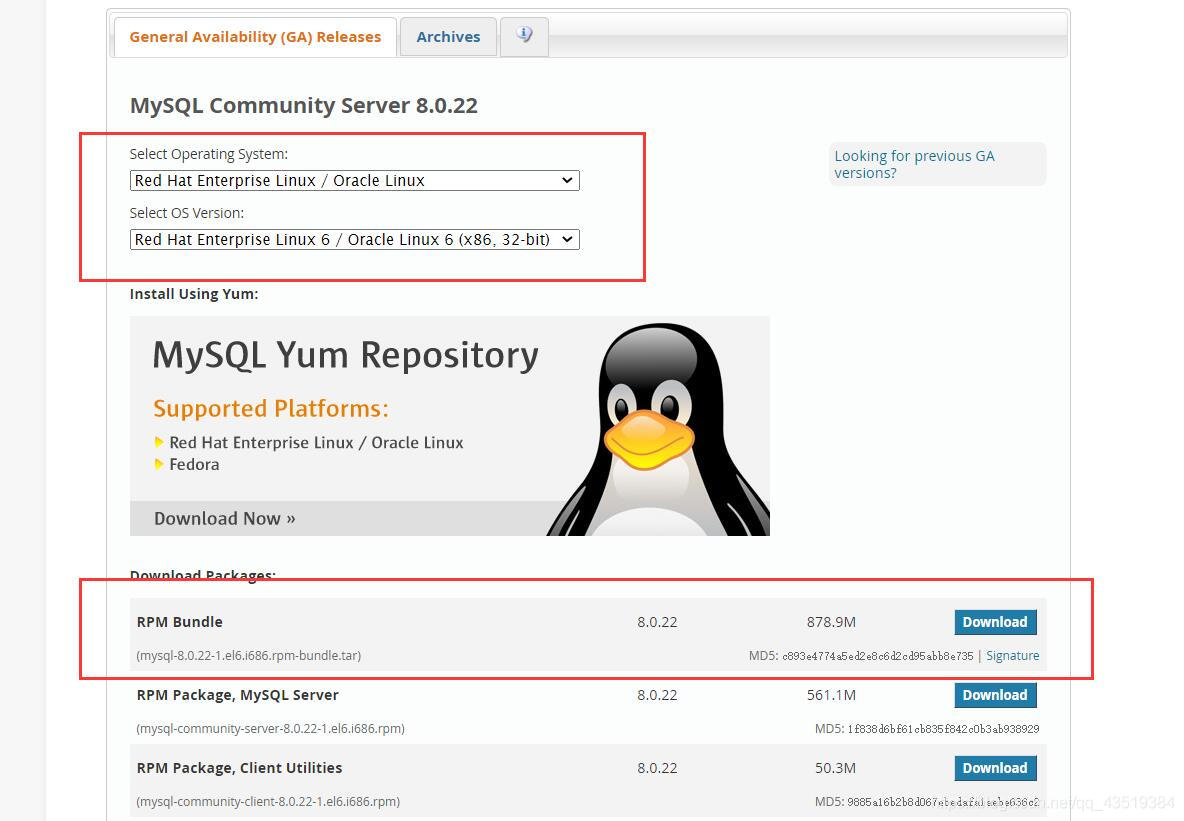
Task: Open the info tooltip tab beside Archives
Action: pos(524,36)
